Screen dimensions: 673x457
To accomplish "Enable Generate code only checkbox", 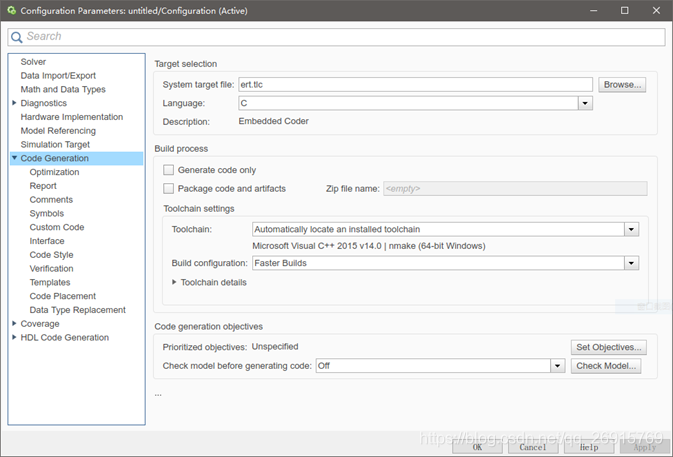I will [168, 170].
